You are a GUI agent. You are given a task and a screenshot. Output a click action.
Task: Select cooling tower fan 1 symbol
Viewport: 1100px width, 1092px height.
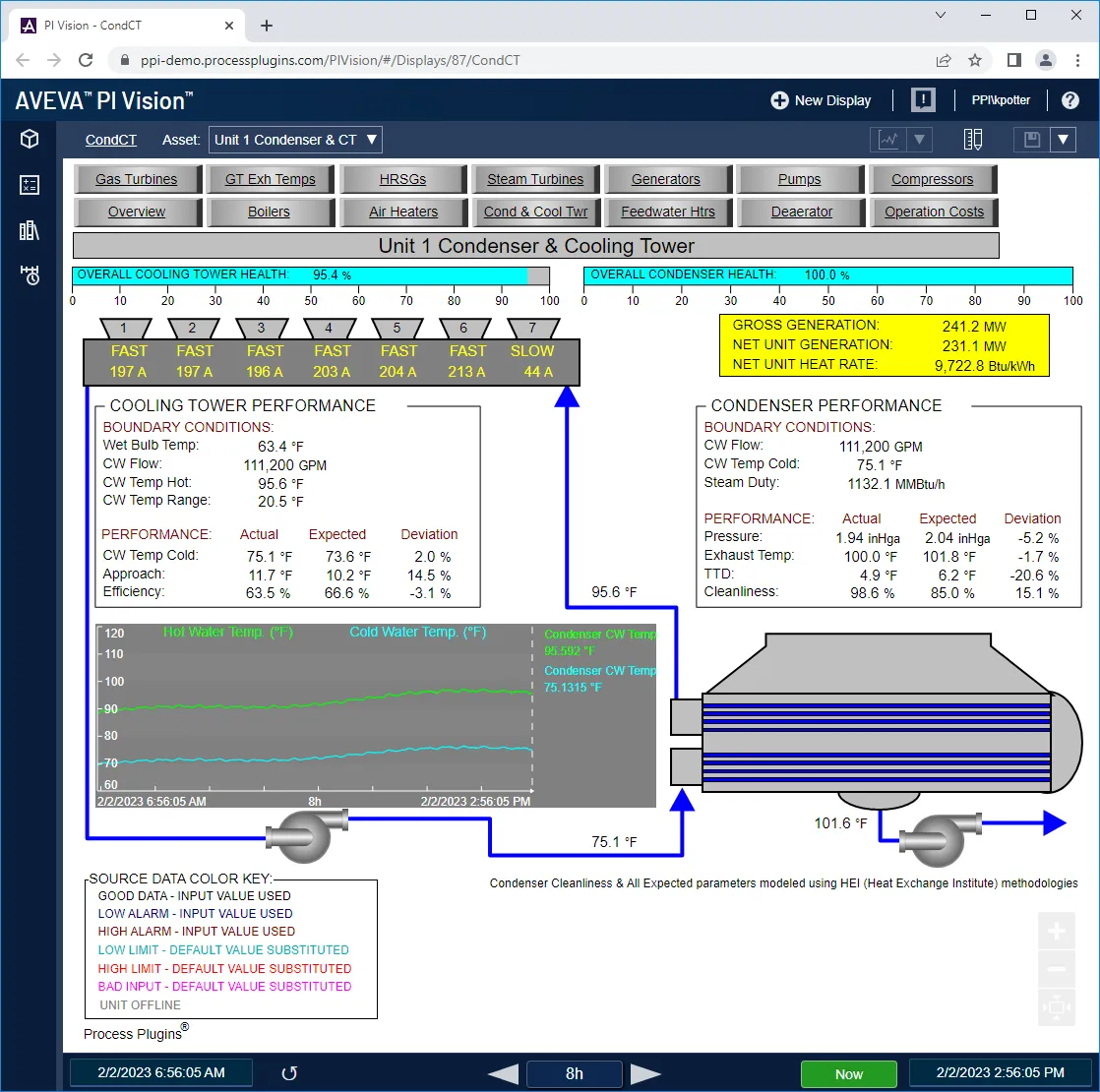pos(126,329)
